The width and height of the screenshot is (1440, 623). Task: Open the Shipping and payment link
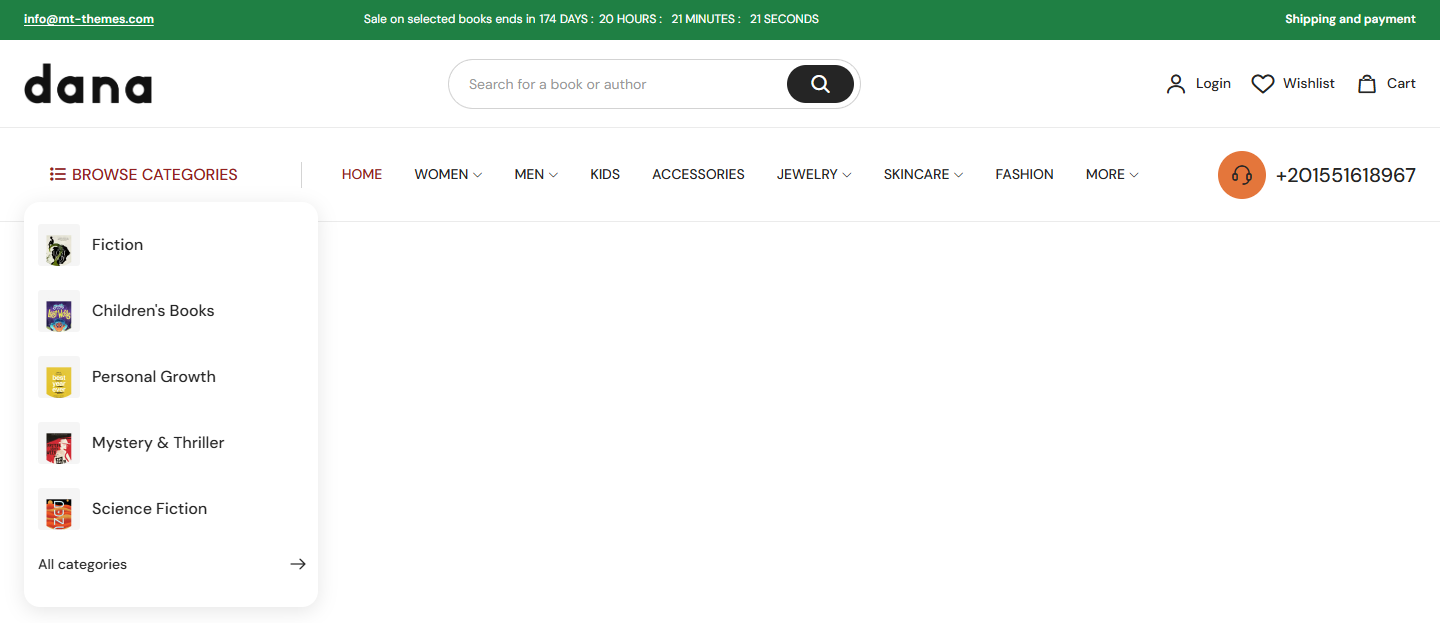coord(1350,19)
